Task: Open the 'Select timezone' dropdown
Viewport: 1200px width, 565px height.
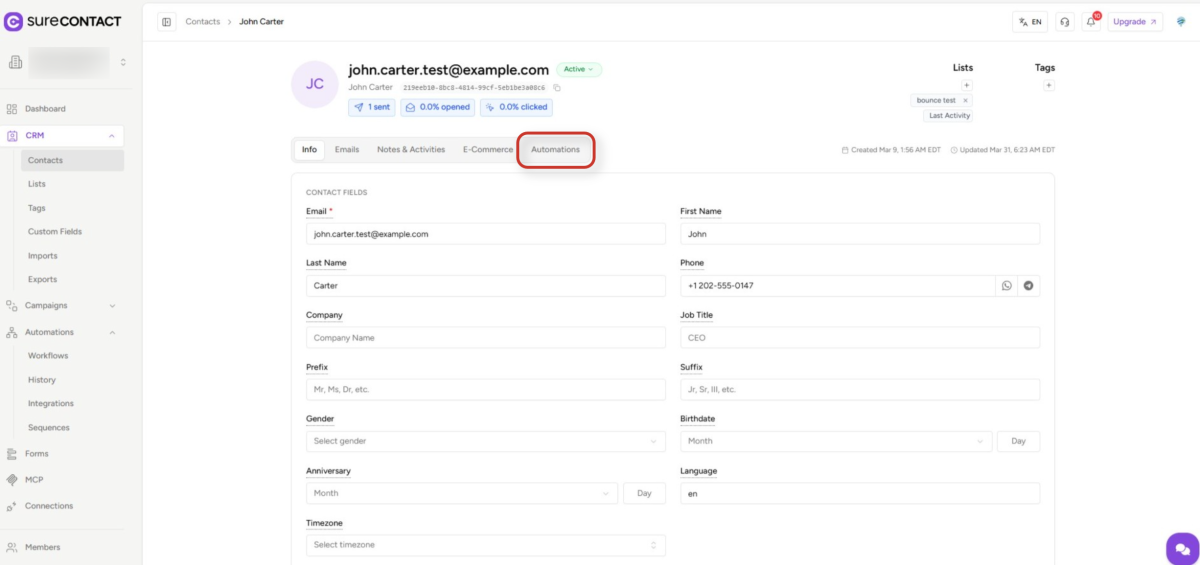Action: coord(485,545)
